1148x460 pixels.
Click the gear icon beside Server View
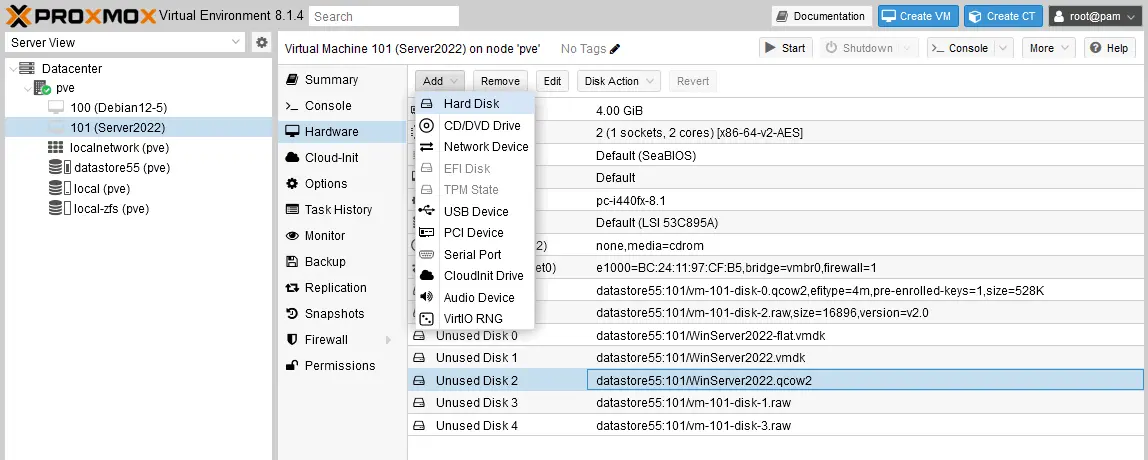click(x=261, y=42)
